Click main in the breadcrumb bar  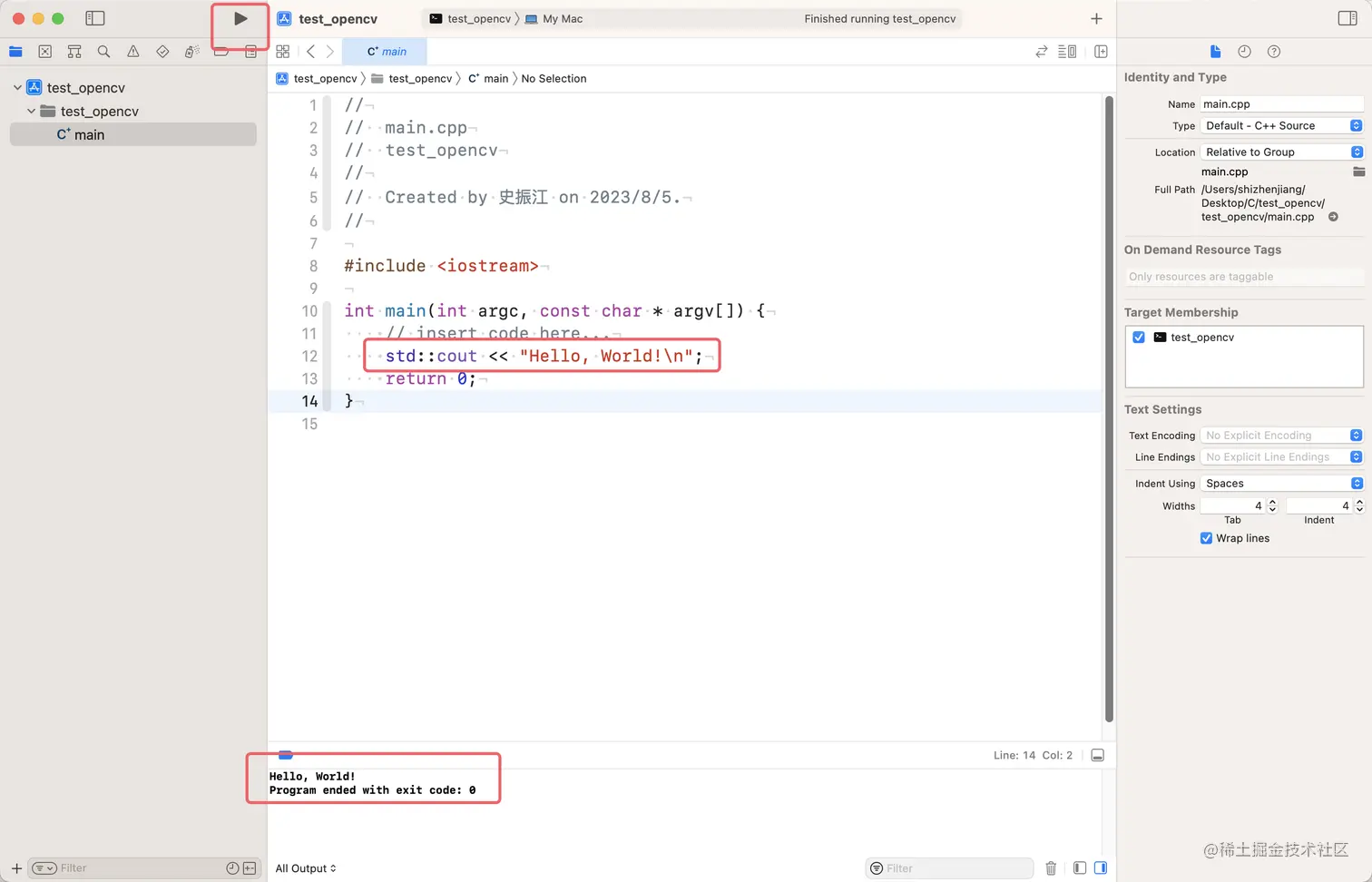pyautogui.click(x=488, y=79)
